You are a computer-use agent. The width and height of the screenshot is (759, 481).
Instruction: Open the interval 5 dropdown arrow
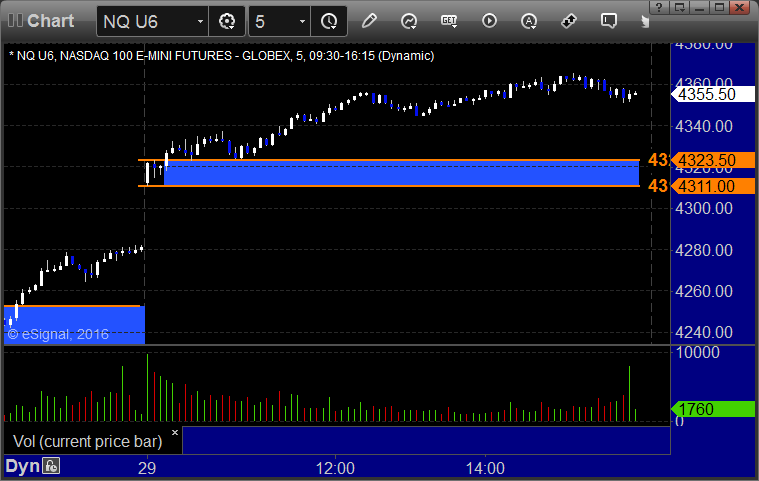coord(302,21)
